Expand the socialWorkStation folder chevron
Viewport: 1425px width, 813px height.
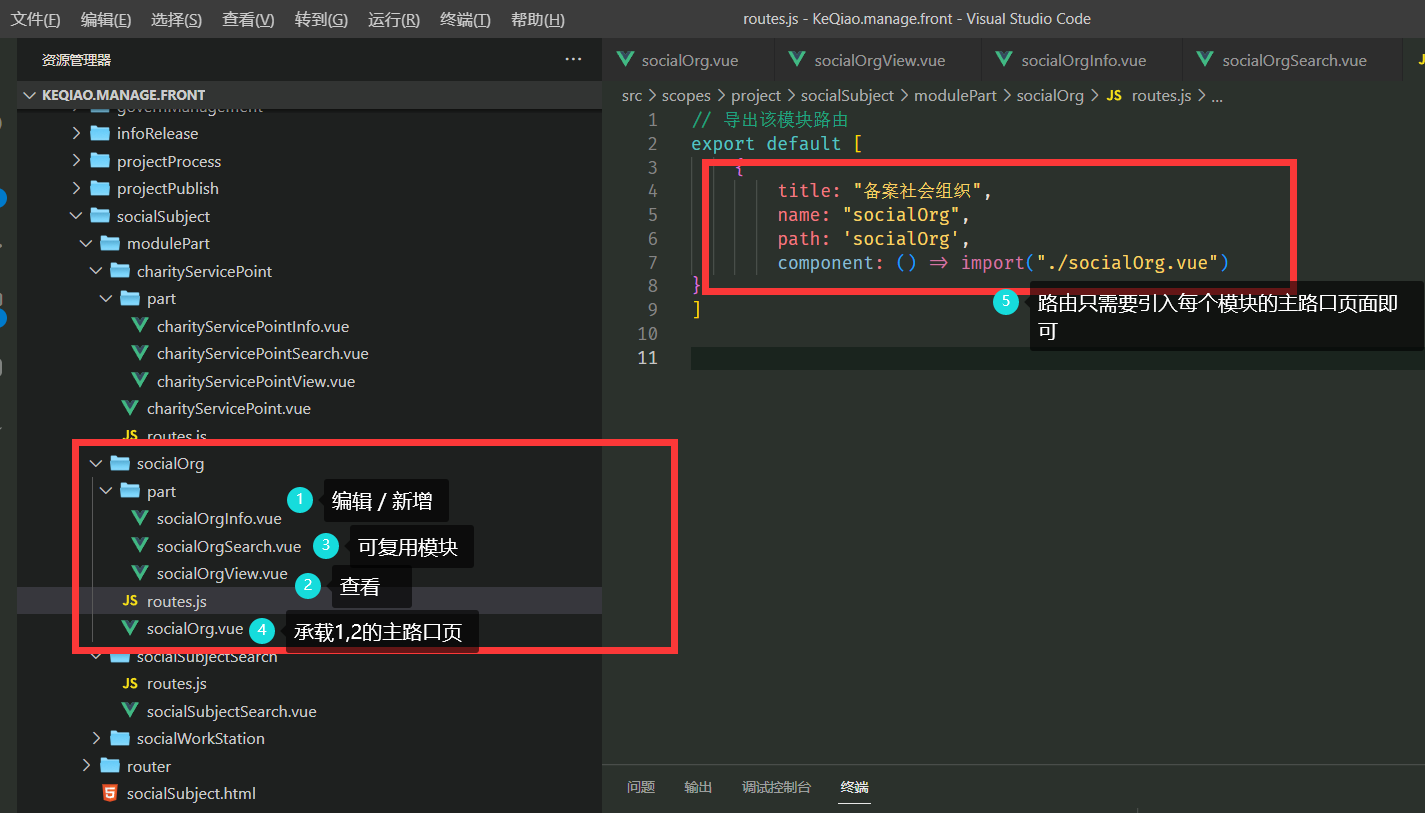[97, 738]
